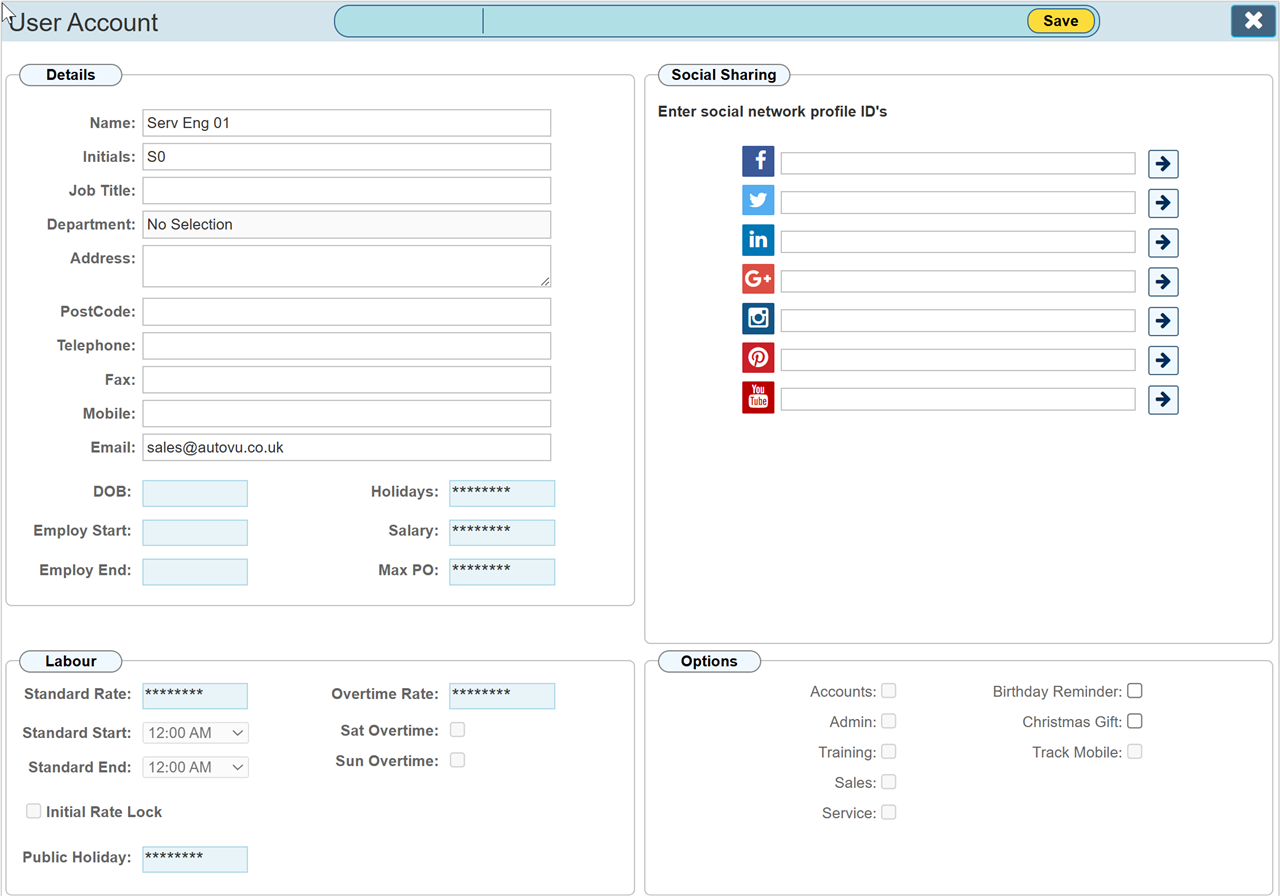Click the LinkedIn icon
Image resolution: width=1280 pixels, height=896 pixels.
(x=758, y=241)
